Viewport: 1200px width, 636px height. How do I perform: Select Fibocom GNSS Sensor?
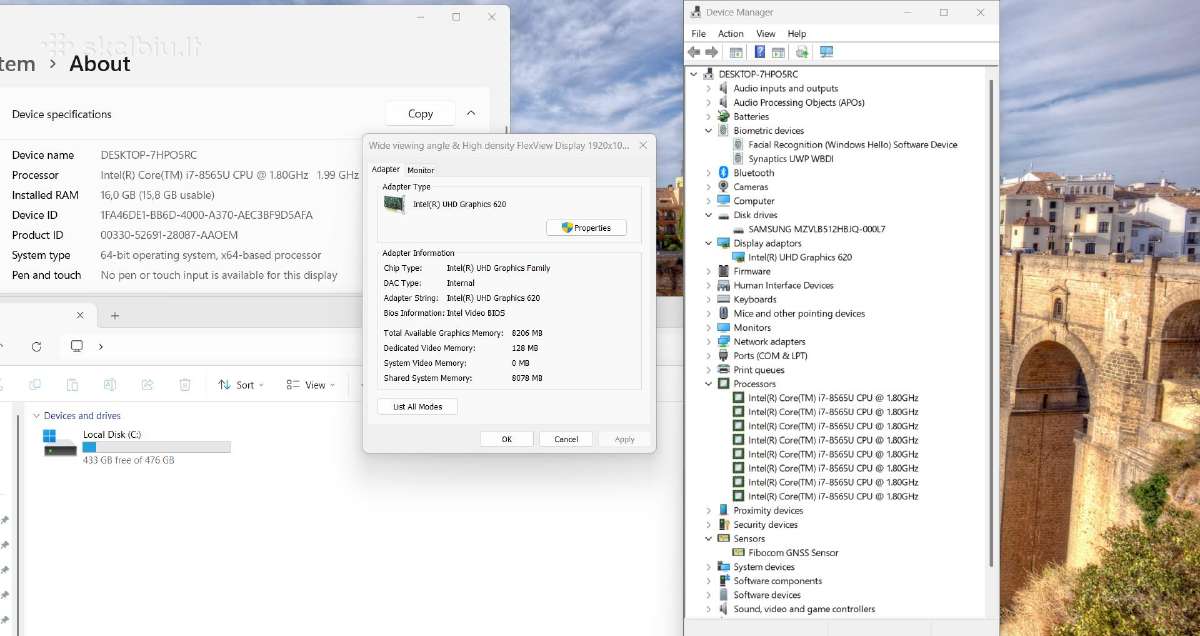coord(793,552)
